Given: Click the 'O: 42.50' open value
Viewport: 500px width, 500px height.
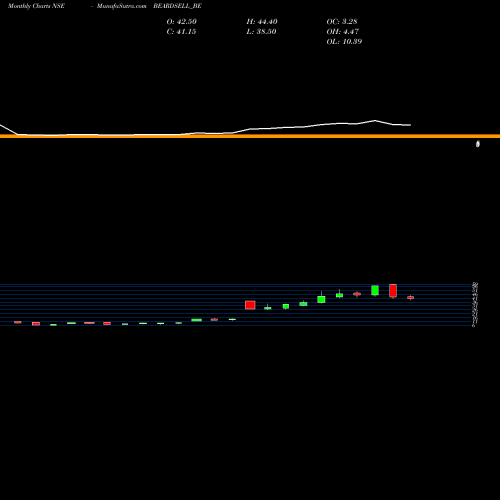Looking at the screenshot, I should [x=182, y=22].
